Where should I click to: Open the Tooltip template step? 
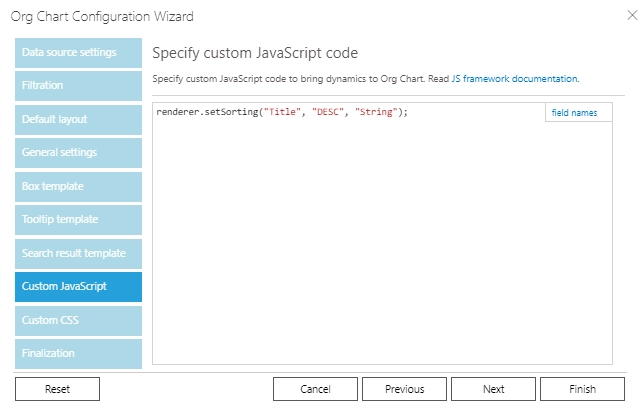[x=78, y=219]
